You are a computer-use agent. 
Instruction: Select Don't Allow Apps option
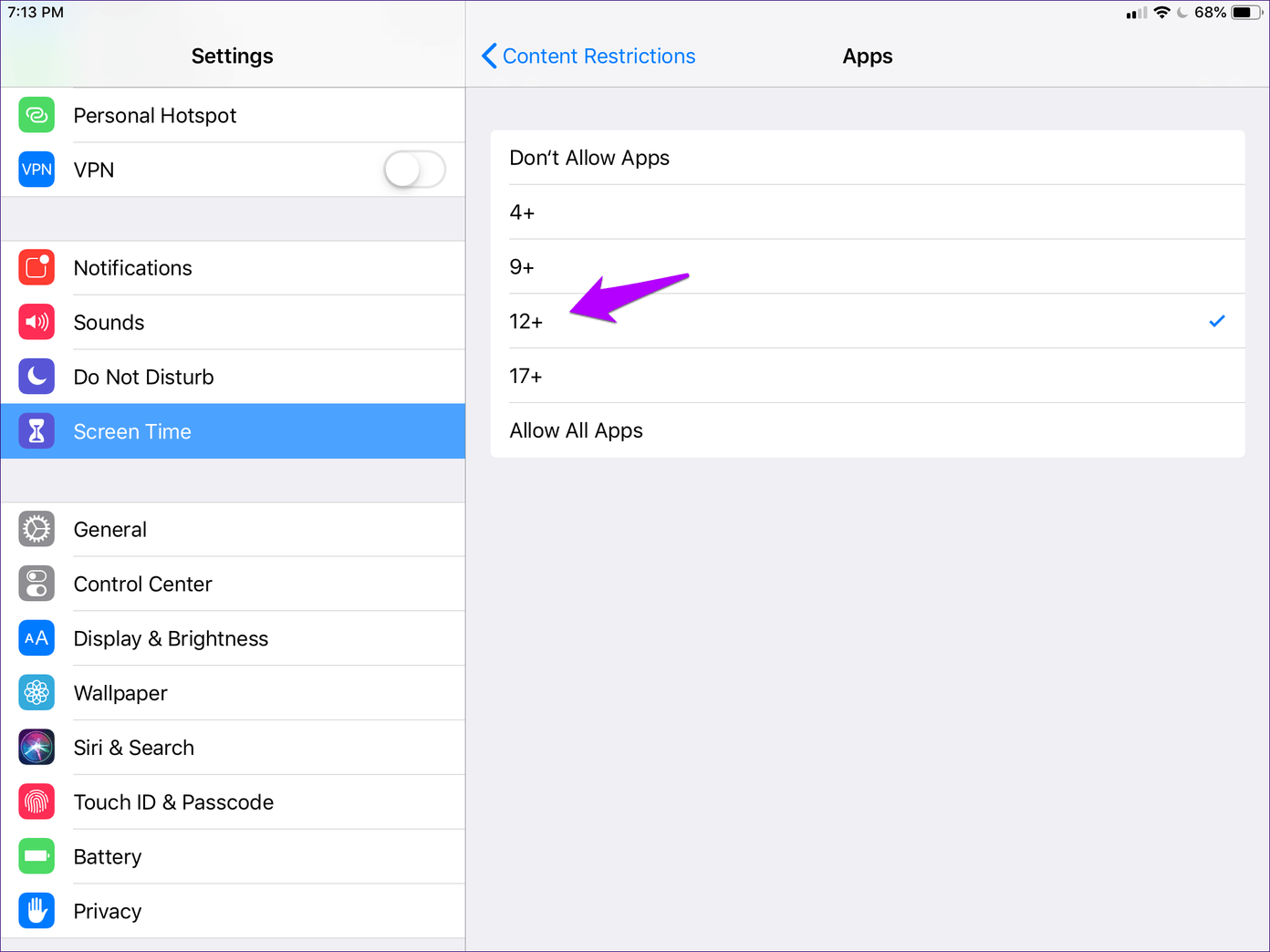coord(867,158)
